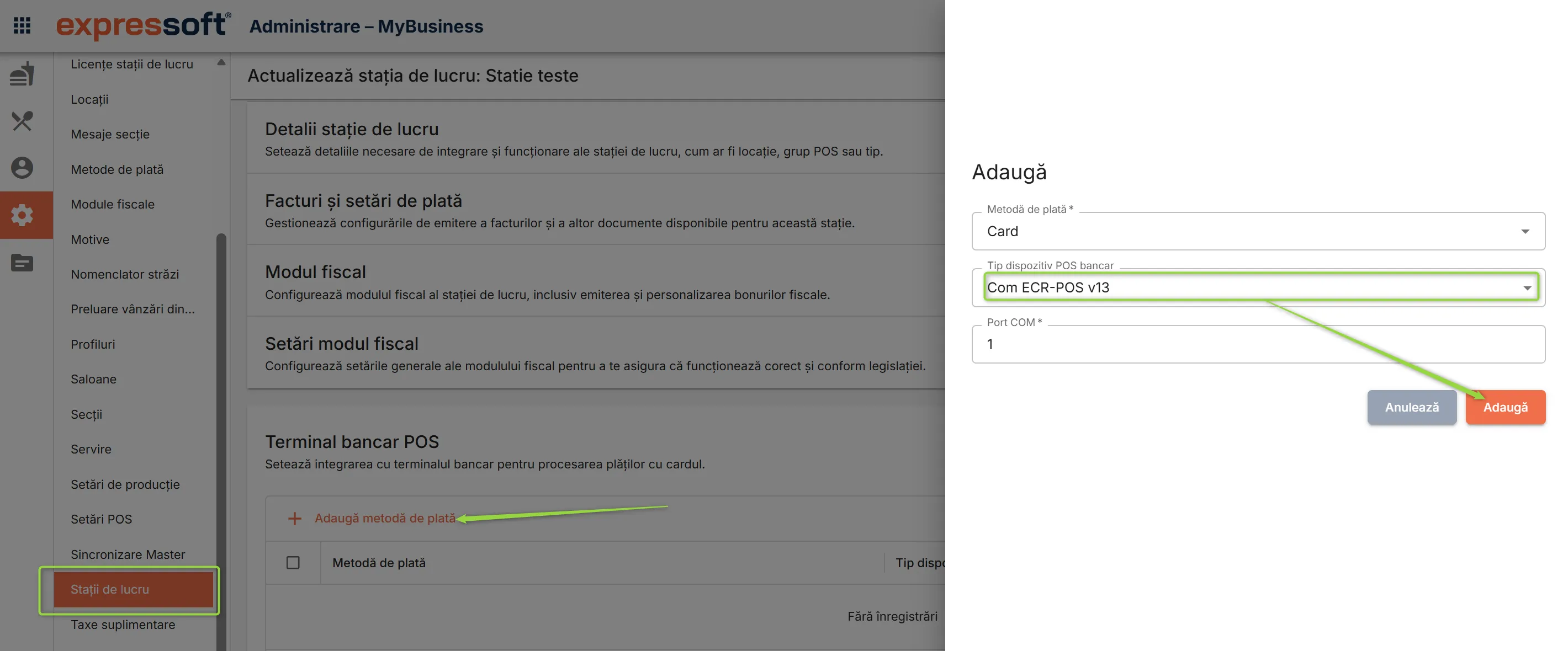
Task: Click in the Port COM input field
Action: click(1258, 344)
